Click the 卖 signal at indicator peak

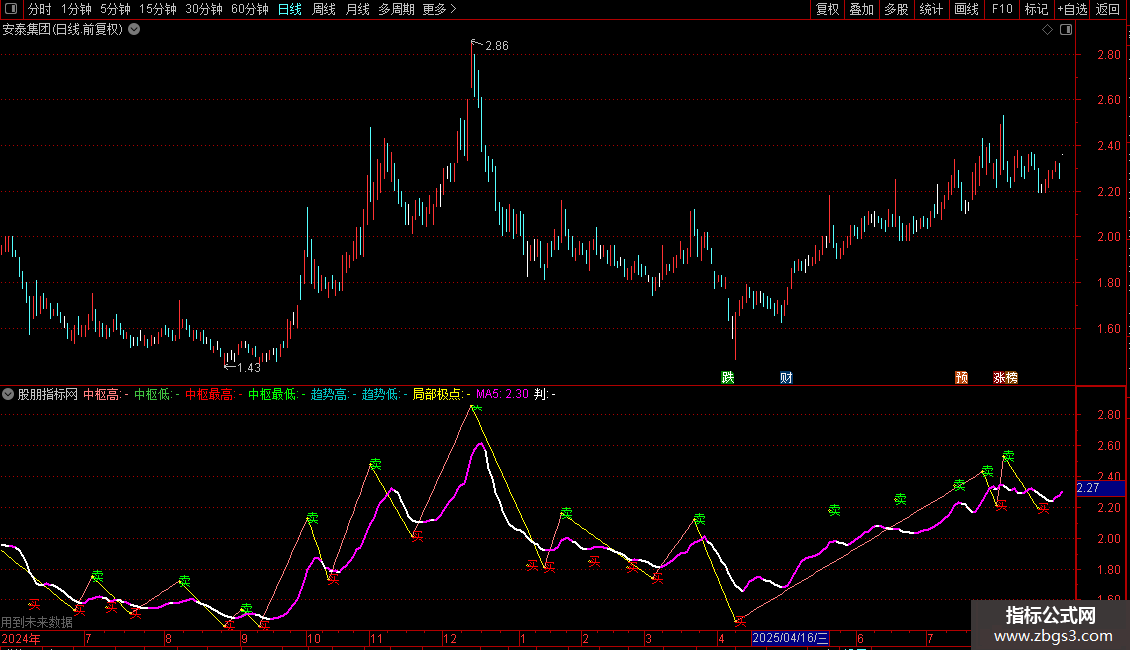click(475, 408)
